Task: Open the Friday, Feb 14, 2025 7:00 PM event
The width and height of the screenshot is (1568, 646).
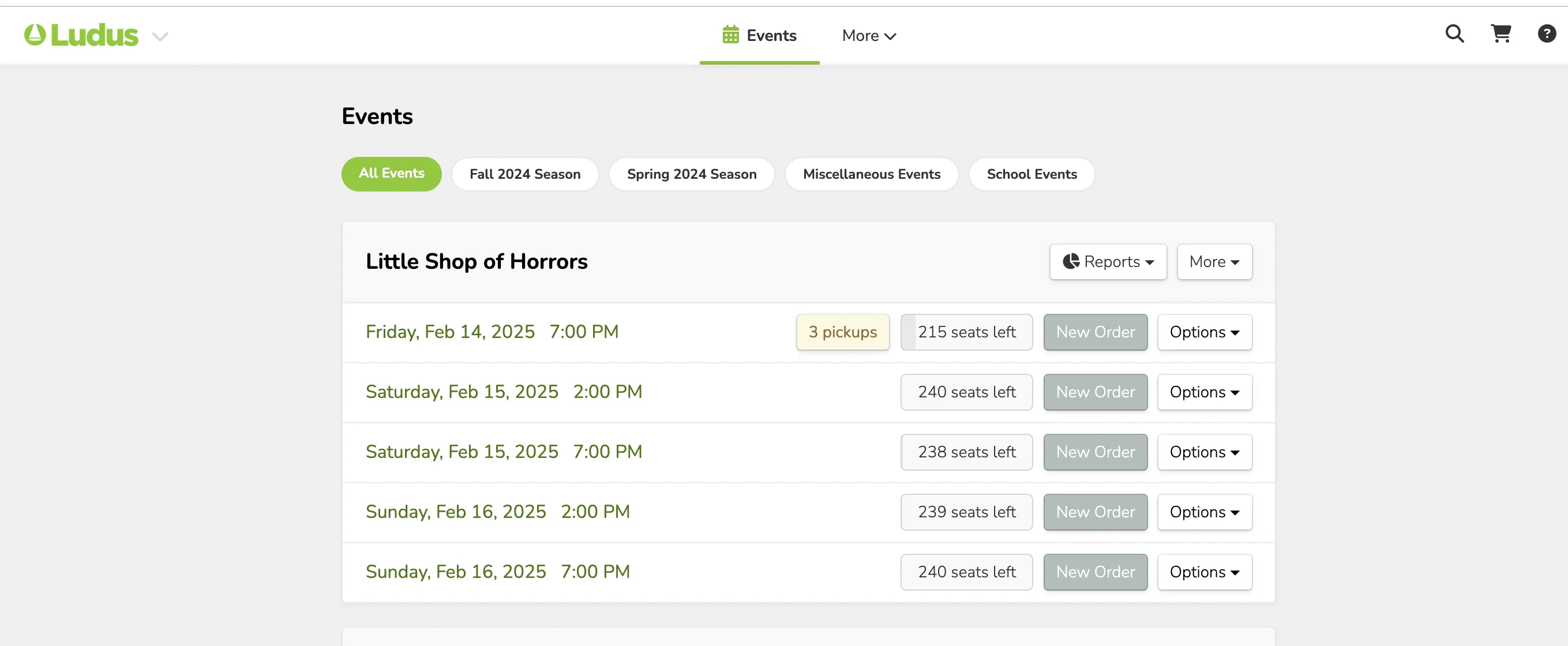Action: 492,332
